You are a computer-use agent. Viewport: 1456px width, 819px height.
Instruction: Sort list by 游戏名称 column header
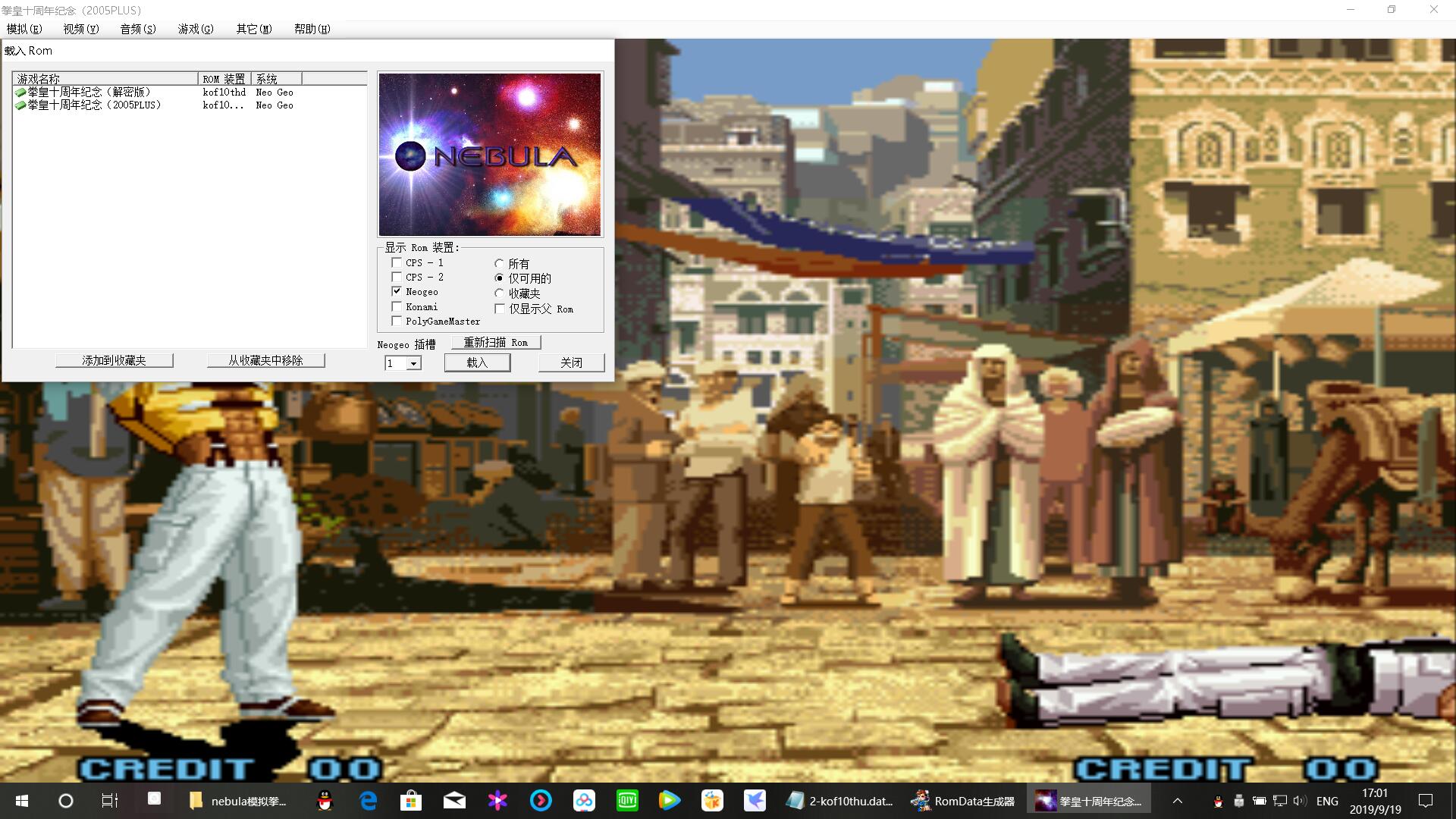pyautogui.click(x=105, y=79)
